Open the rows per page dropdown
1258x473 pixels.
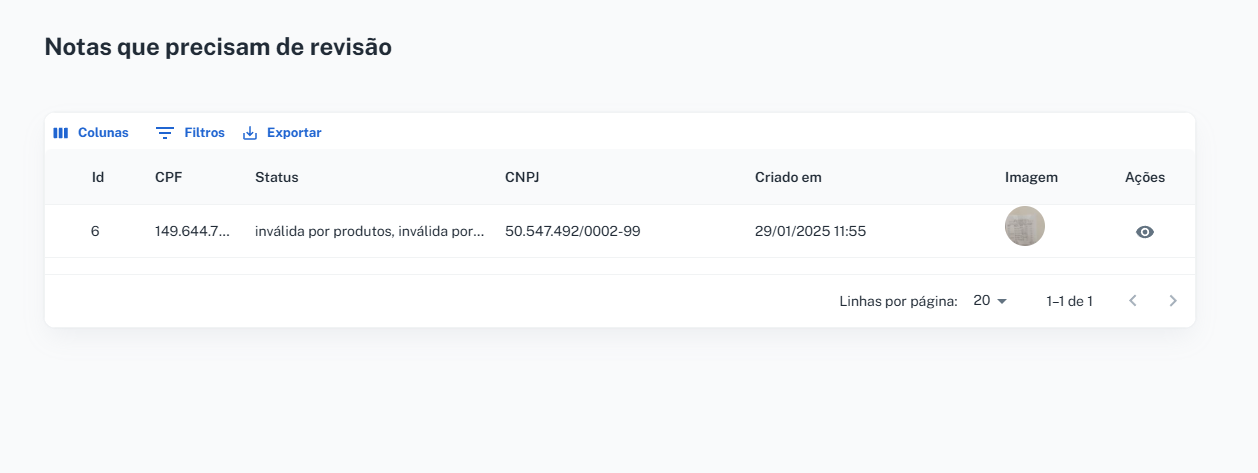click(x=990, y=301)
